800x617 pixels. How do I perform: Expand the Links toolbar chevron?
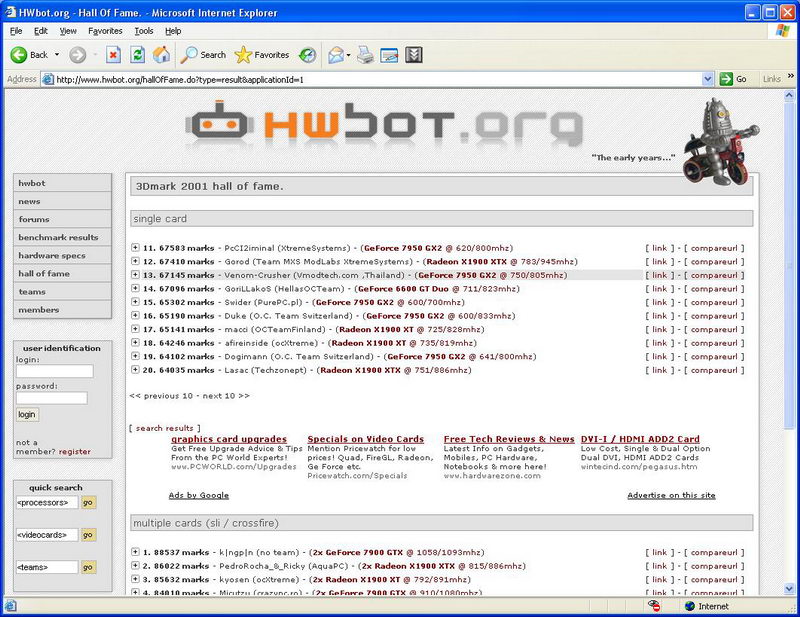pyautogui.click(x=791, y=76)
